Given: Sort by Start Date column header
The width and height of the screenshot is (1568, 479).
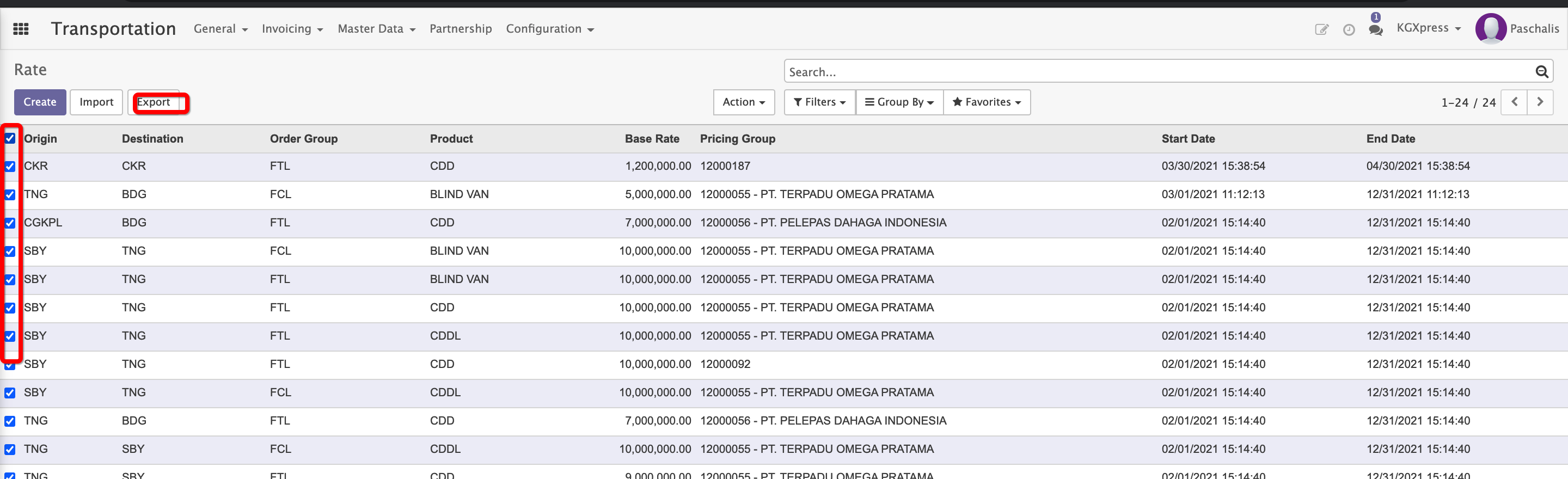Looking at the screenshot, I should click(x=1187, y=139).
